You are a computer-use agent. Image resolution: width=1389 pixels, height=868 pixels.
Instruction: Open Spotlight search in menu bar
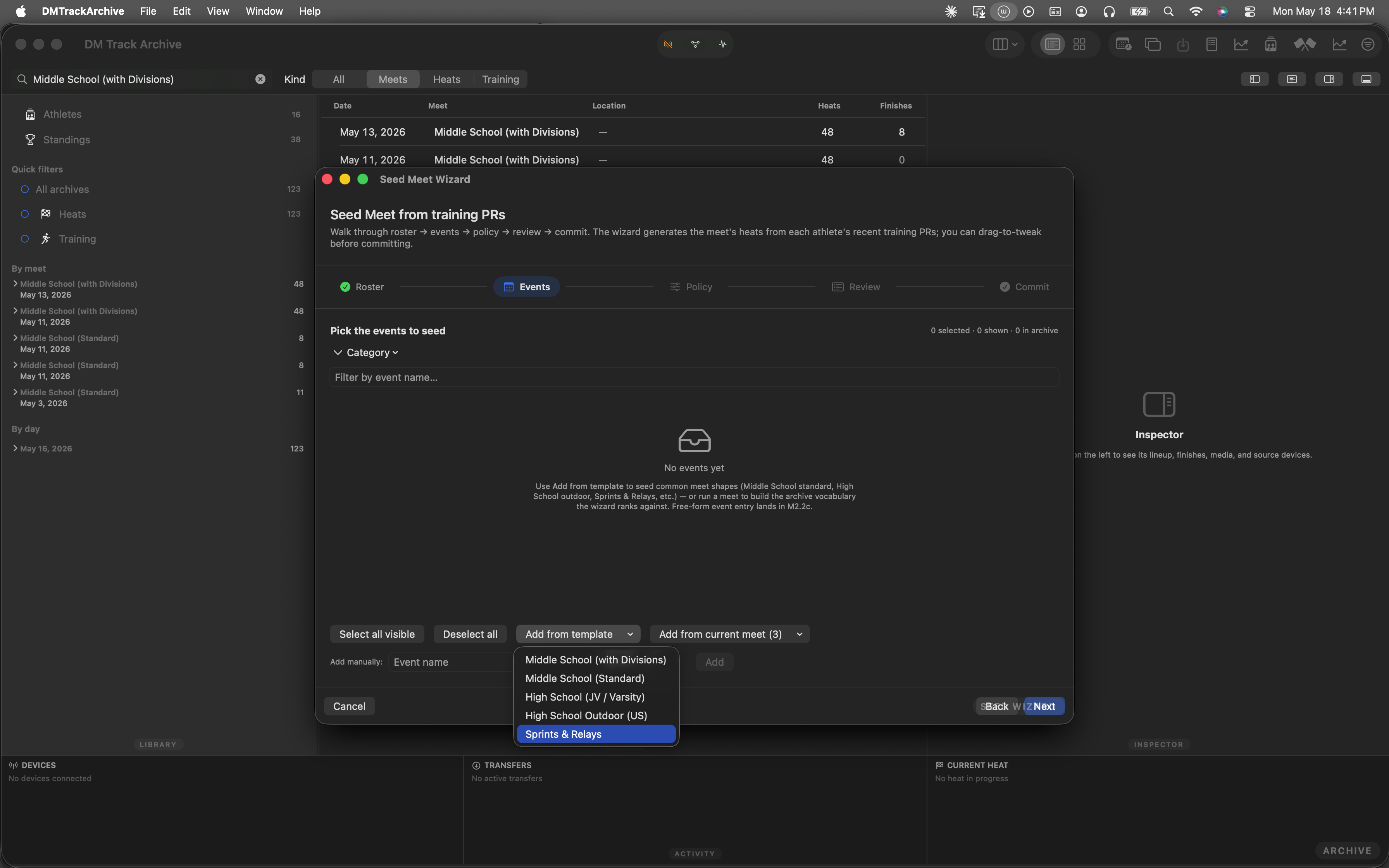[x=1168, y=11]
